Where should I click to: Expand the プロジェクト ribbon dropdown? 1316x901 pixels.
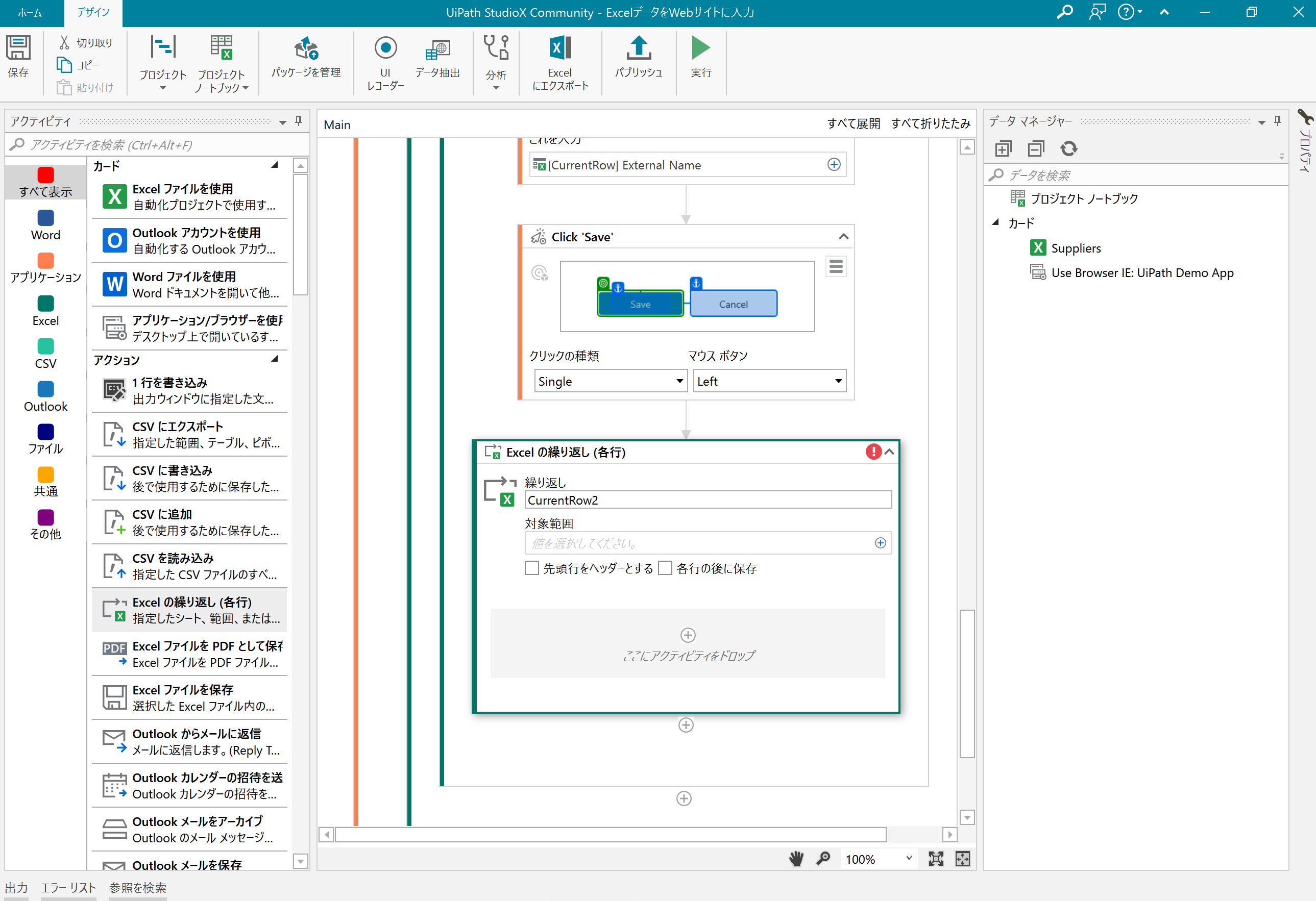tap(163, 88)
